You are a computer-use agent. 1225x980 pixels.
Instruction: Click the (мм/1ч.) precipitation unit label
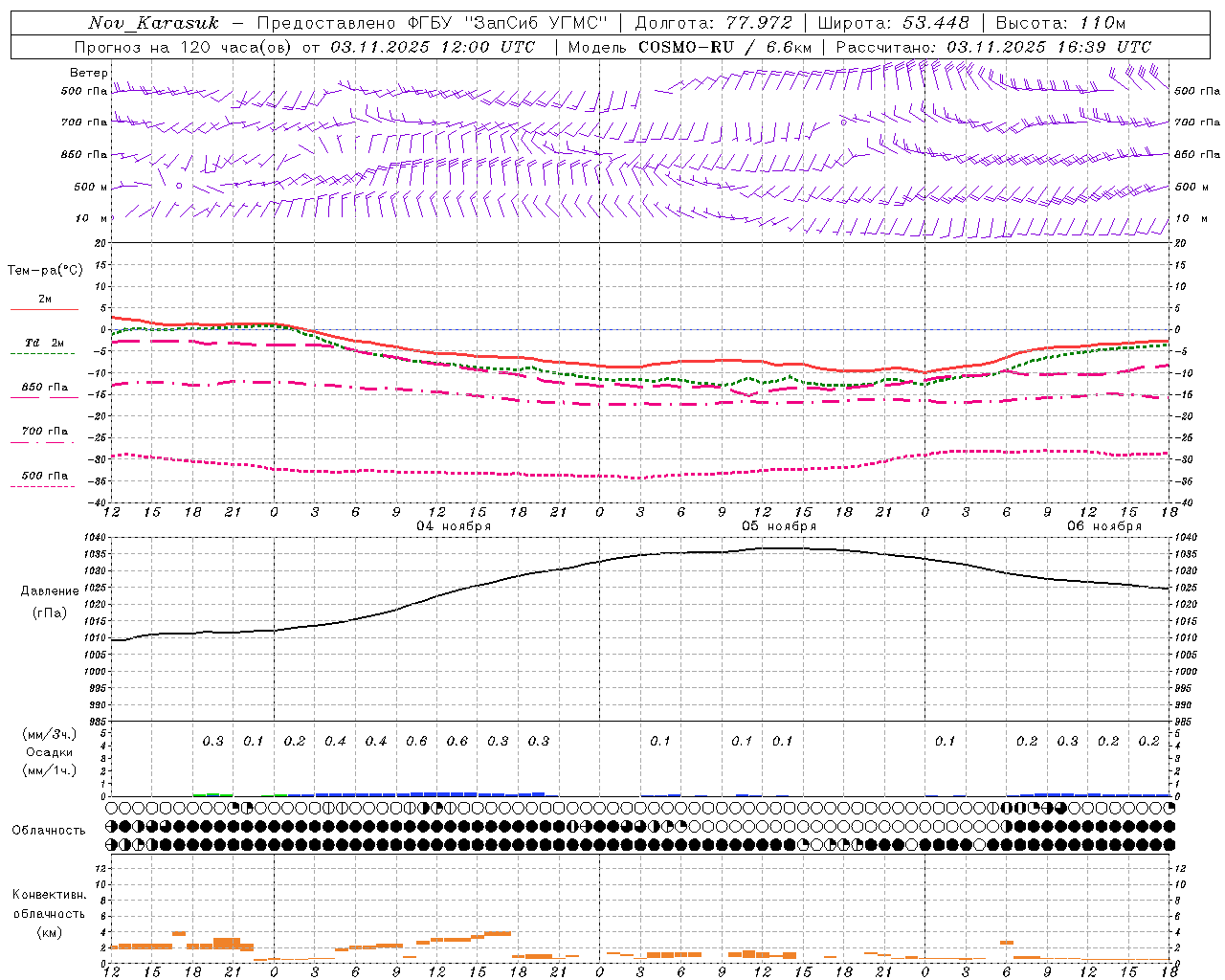pos(50,770)
